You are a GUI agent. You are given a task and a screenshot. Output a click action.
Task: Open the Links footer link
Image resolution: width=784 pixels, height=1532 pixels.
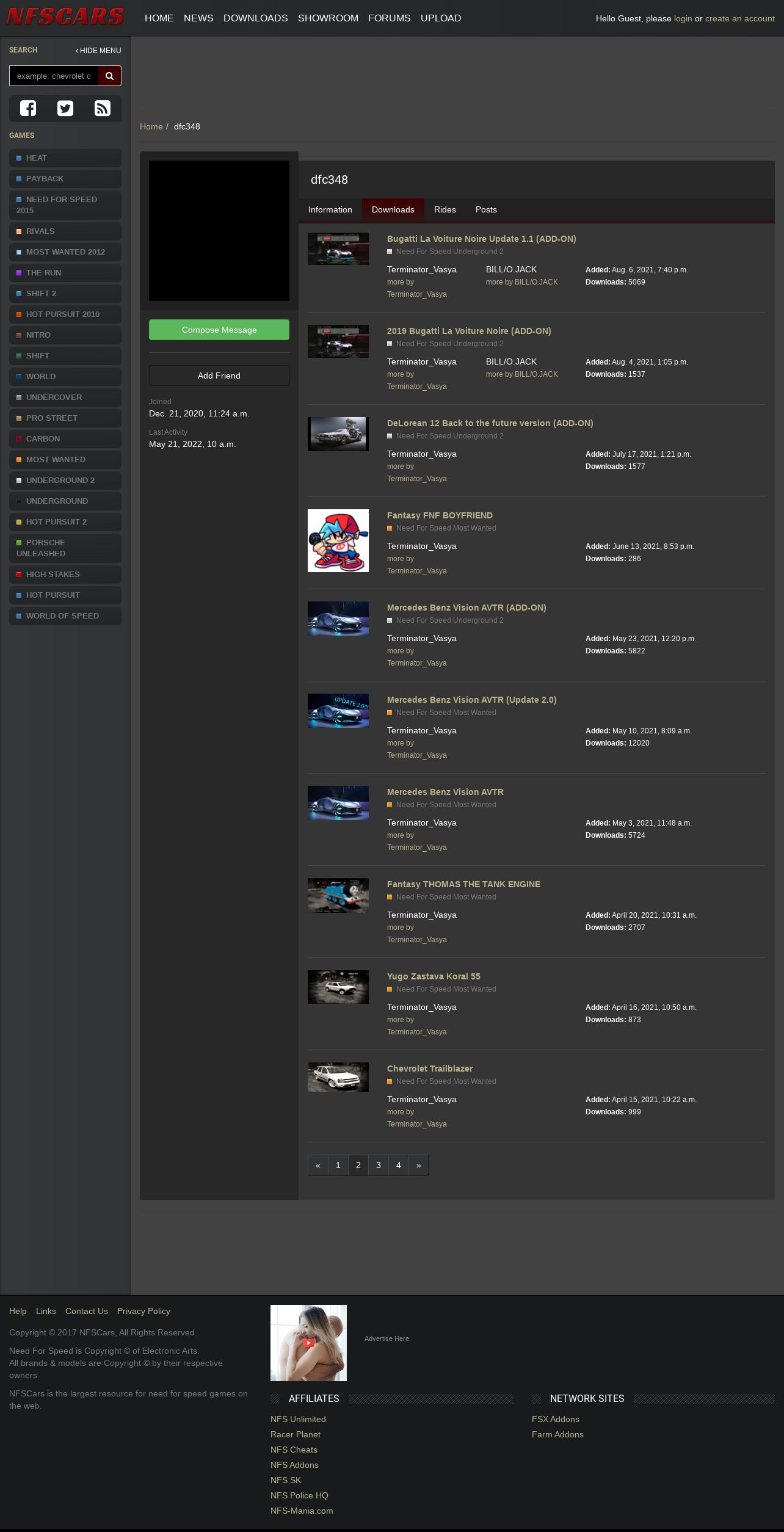pos(46,1311)
